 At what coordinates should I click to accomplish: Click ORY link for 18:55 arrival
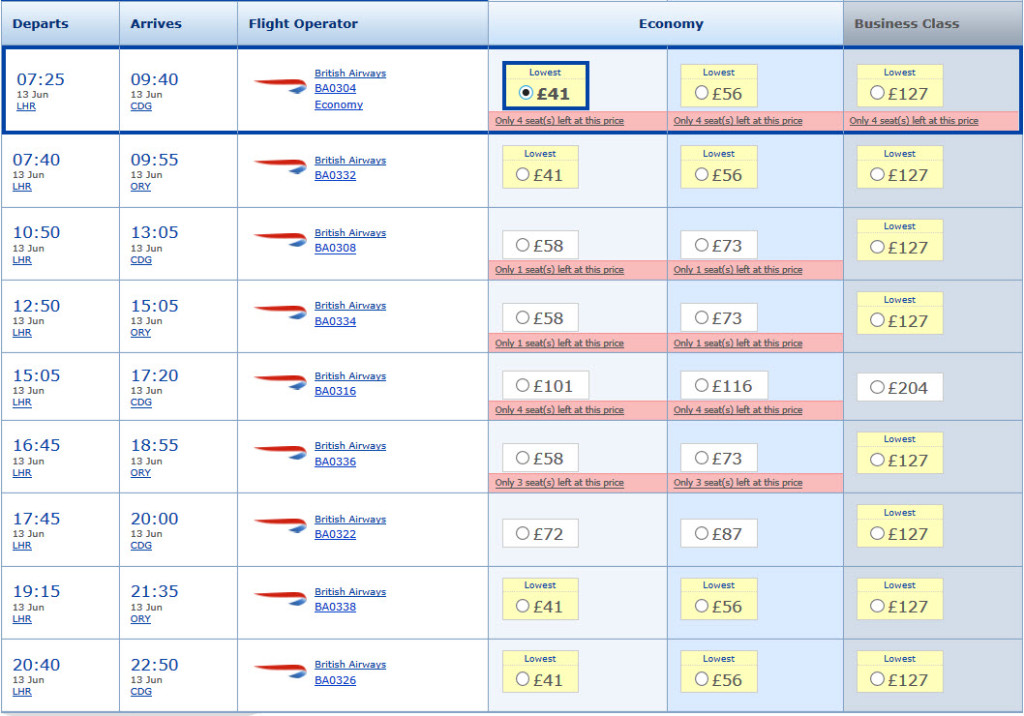tap(140, 472)
